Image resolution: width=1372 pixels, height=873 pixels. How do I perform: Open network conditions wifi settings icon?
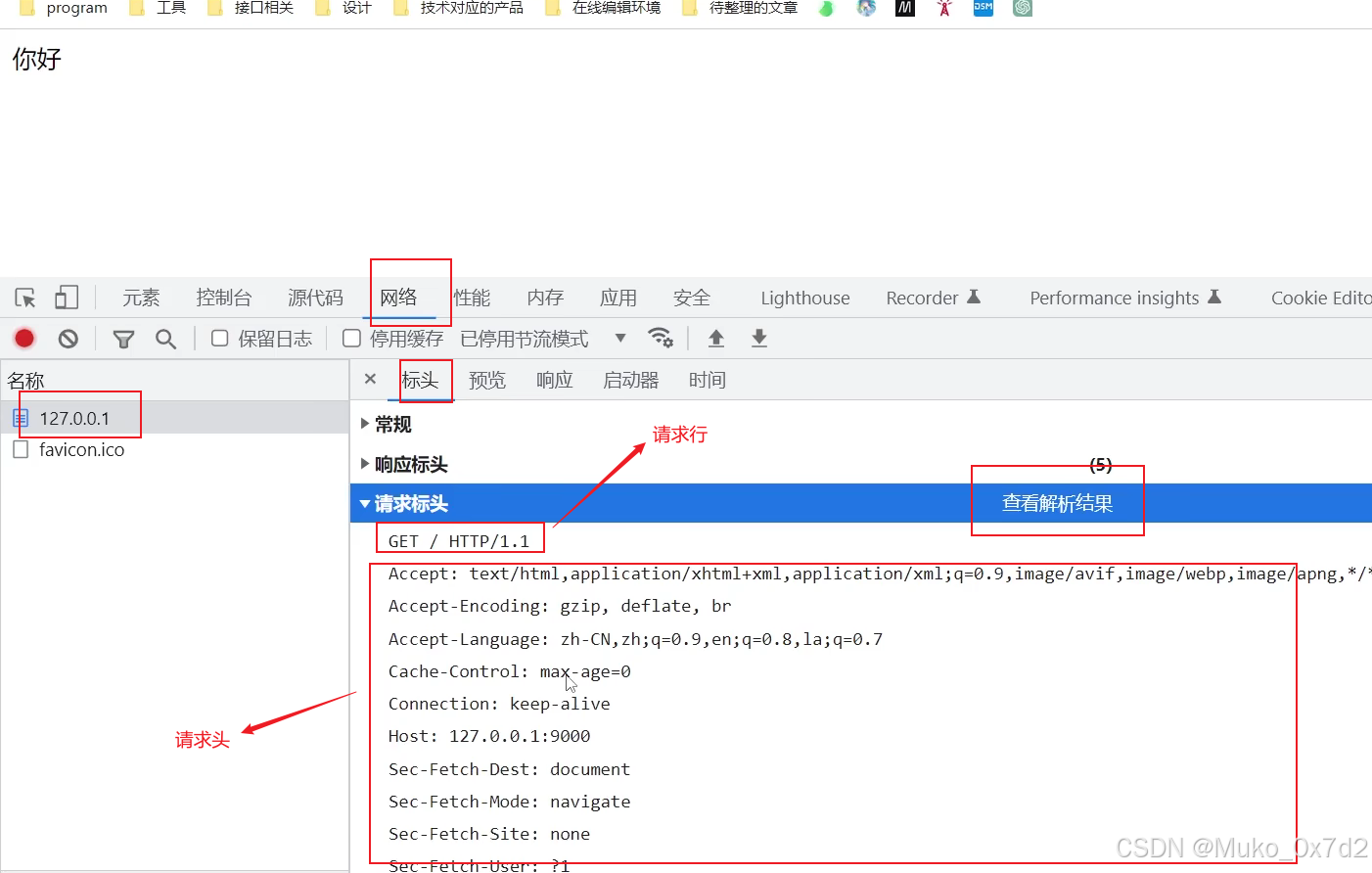(x=661, y=338)
